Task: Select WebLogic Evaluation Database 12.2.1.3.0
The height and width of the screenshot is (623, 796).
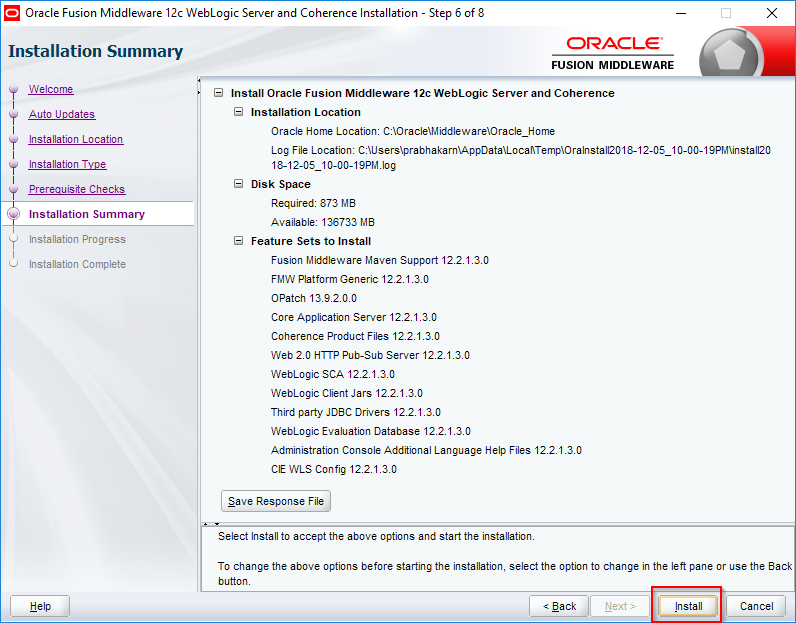Action: 371,431
